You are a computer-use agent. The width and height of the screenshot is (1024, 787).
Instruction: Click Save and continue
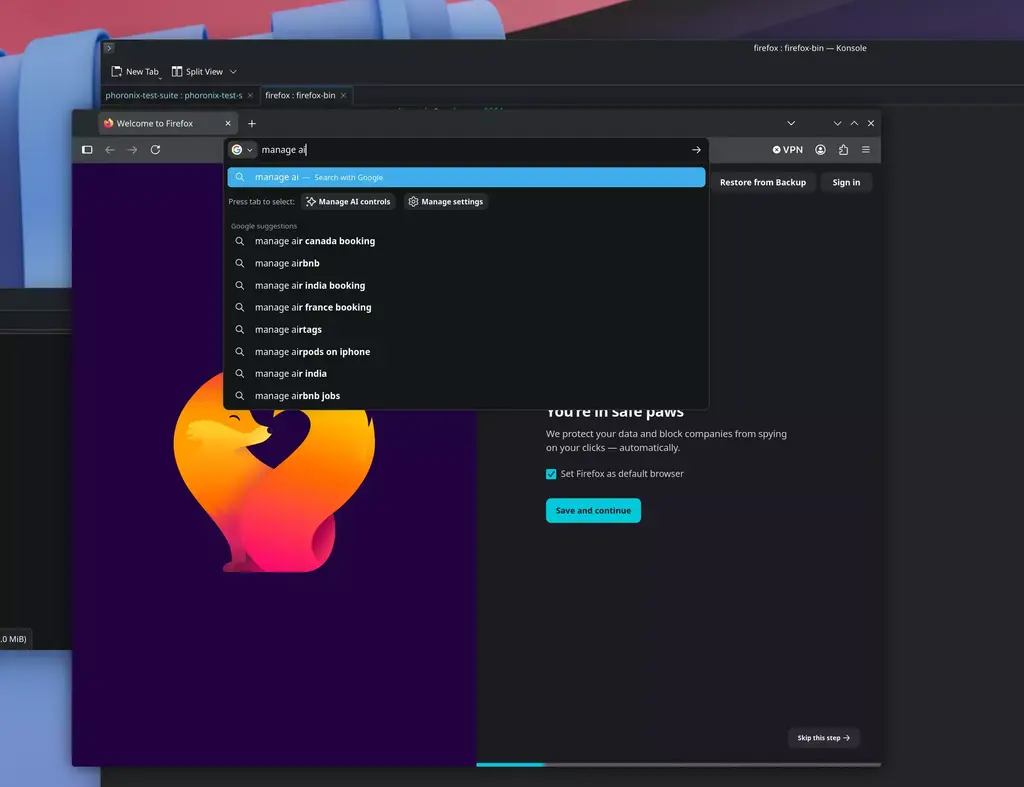click(x=593, y=511)
